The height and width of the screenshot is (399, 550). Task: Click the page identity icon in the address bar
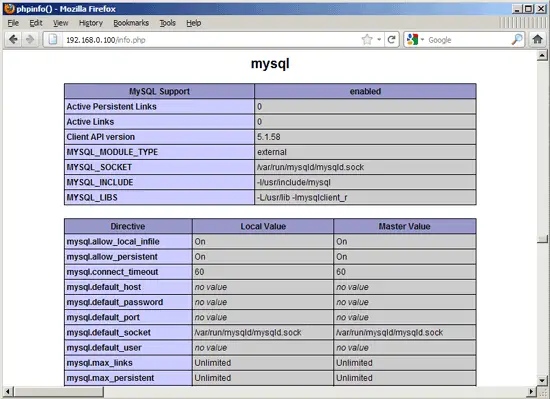pyautogui.click(x=53, y=39)
